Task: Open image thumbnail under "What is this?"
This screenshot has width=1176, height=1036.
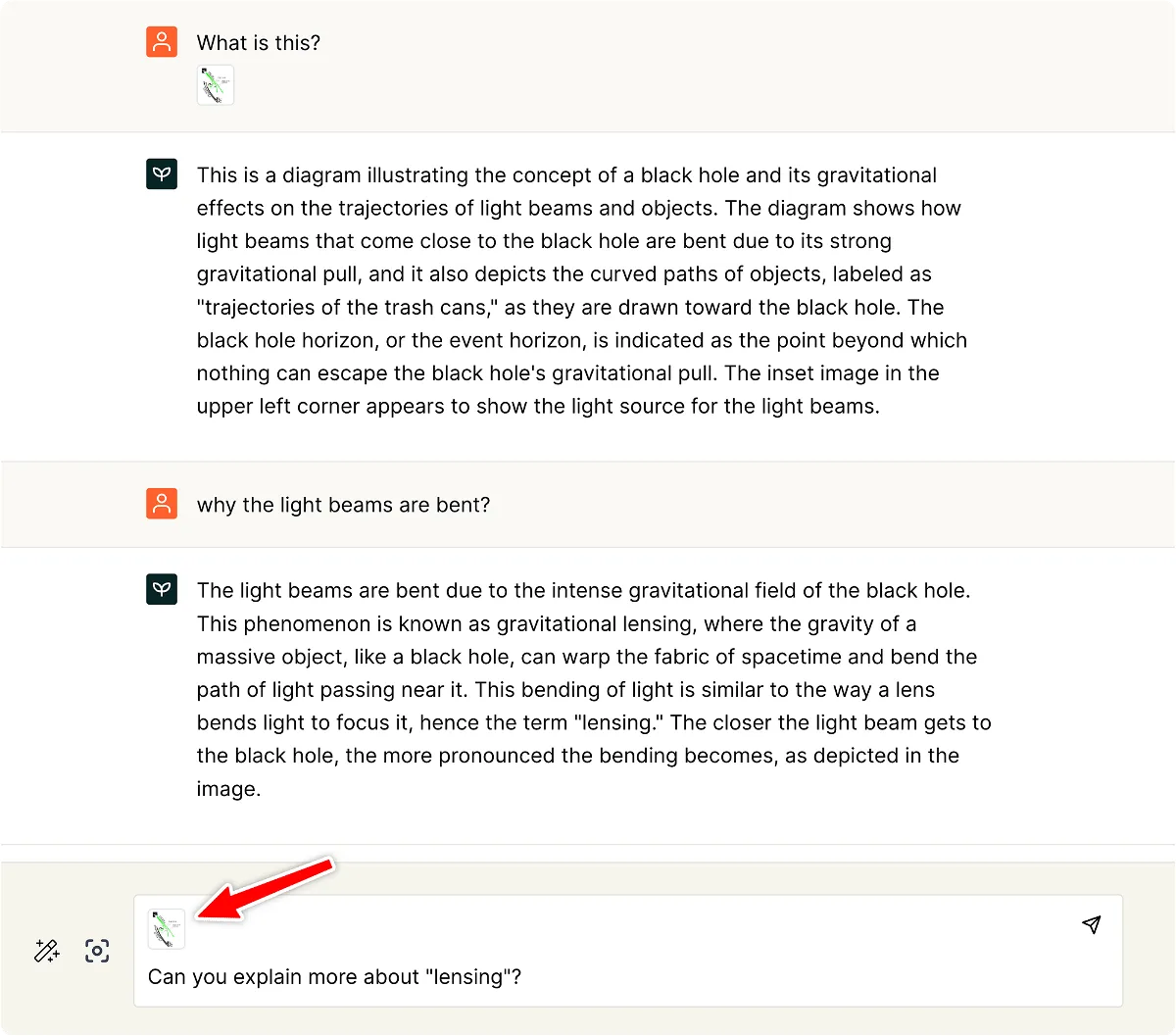Action: (216, 85)
